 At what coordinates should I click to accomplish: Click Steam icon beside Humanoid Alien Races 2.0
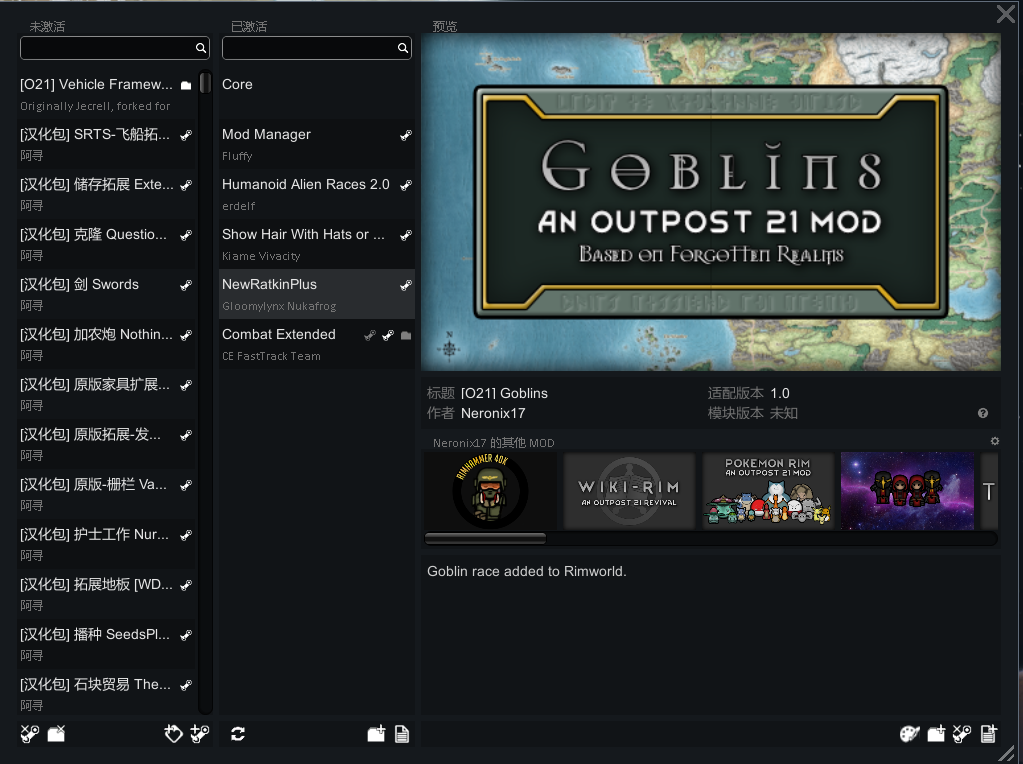(406, 185)
